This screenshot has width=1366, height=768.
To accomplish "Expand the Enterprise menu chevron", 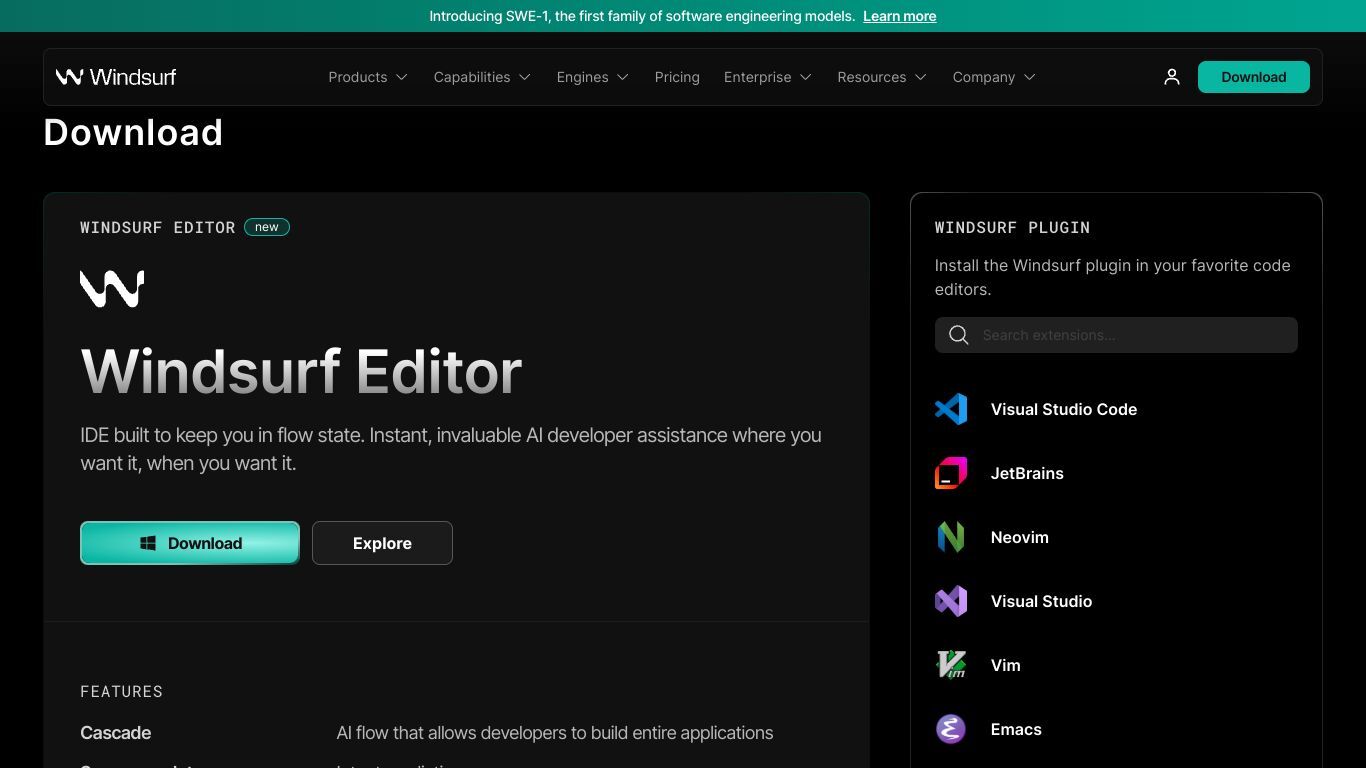I will tap(806, 77).
